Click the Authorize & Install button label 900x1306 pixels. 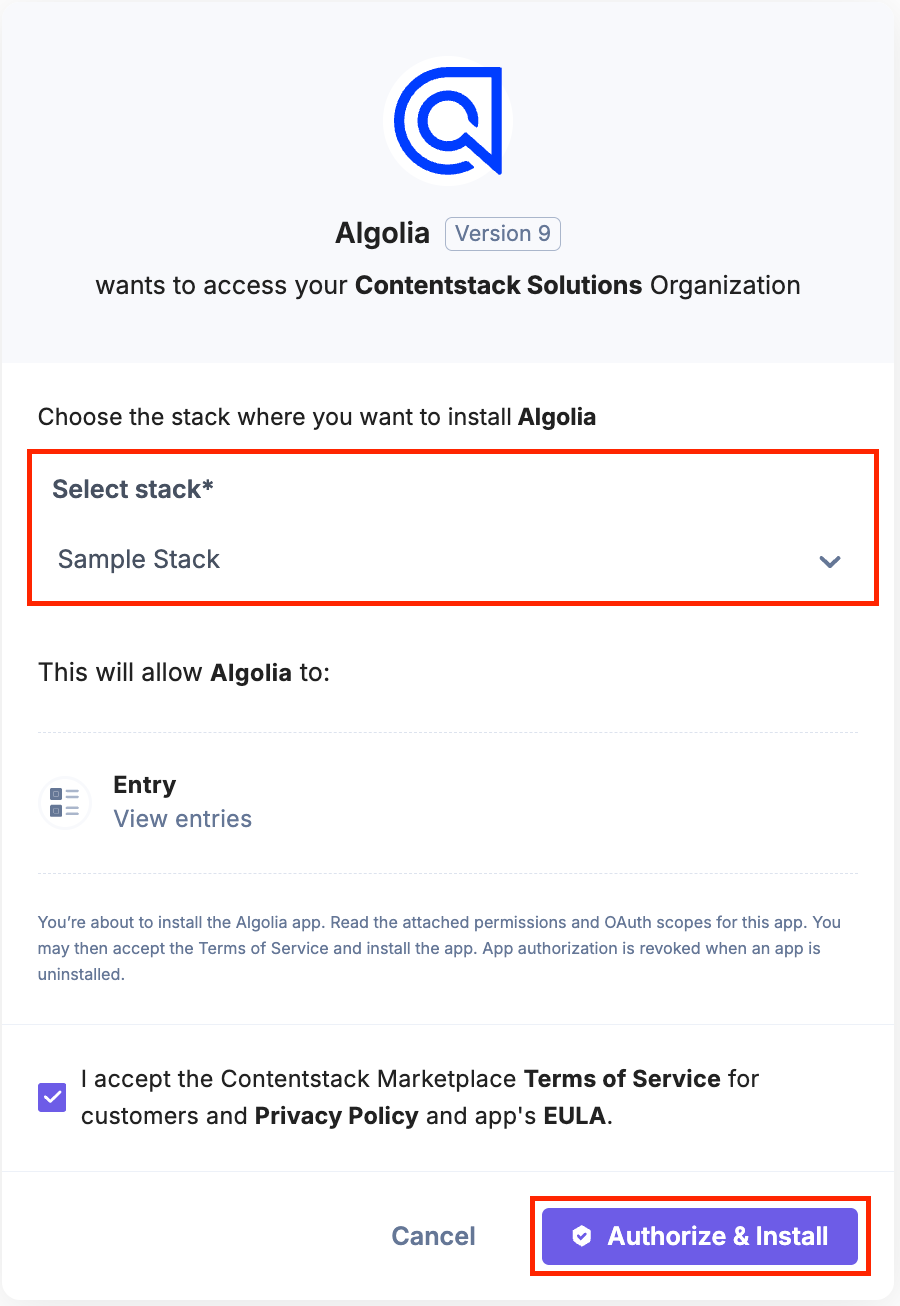tap(717, 1237)
